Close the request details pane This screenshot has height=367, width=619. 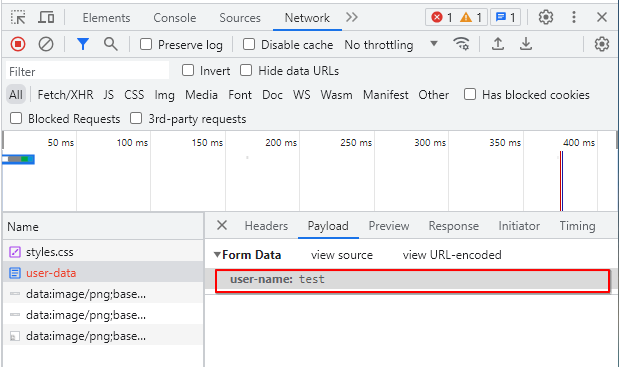[x=222, y=225]
